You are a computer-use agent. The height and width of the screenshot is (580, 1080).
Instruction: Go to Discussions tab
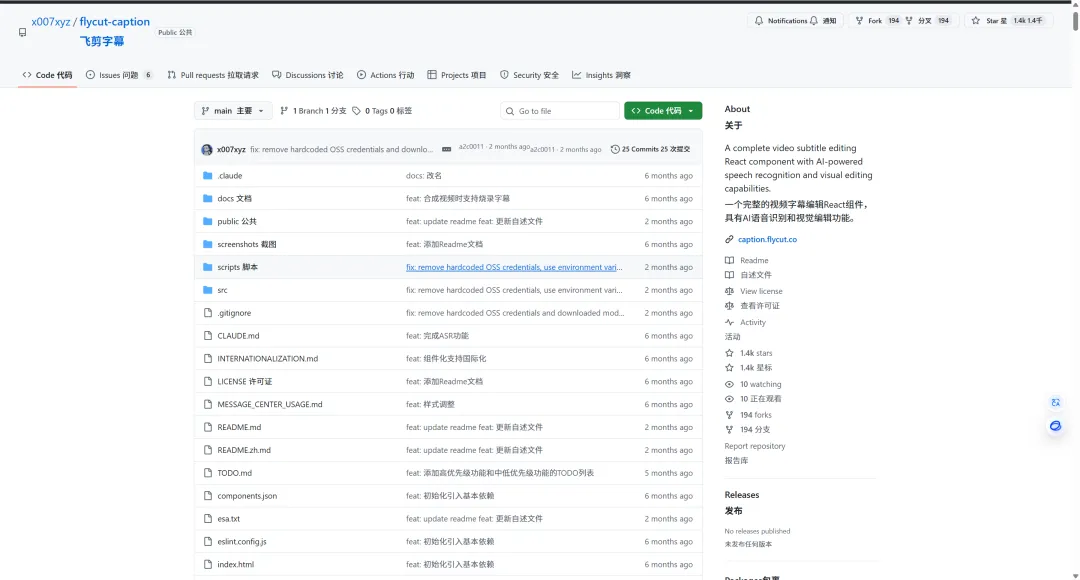(307, 75)
